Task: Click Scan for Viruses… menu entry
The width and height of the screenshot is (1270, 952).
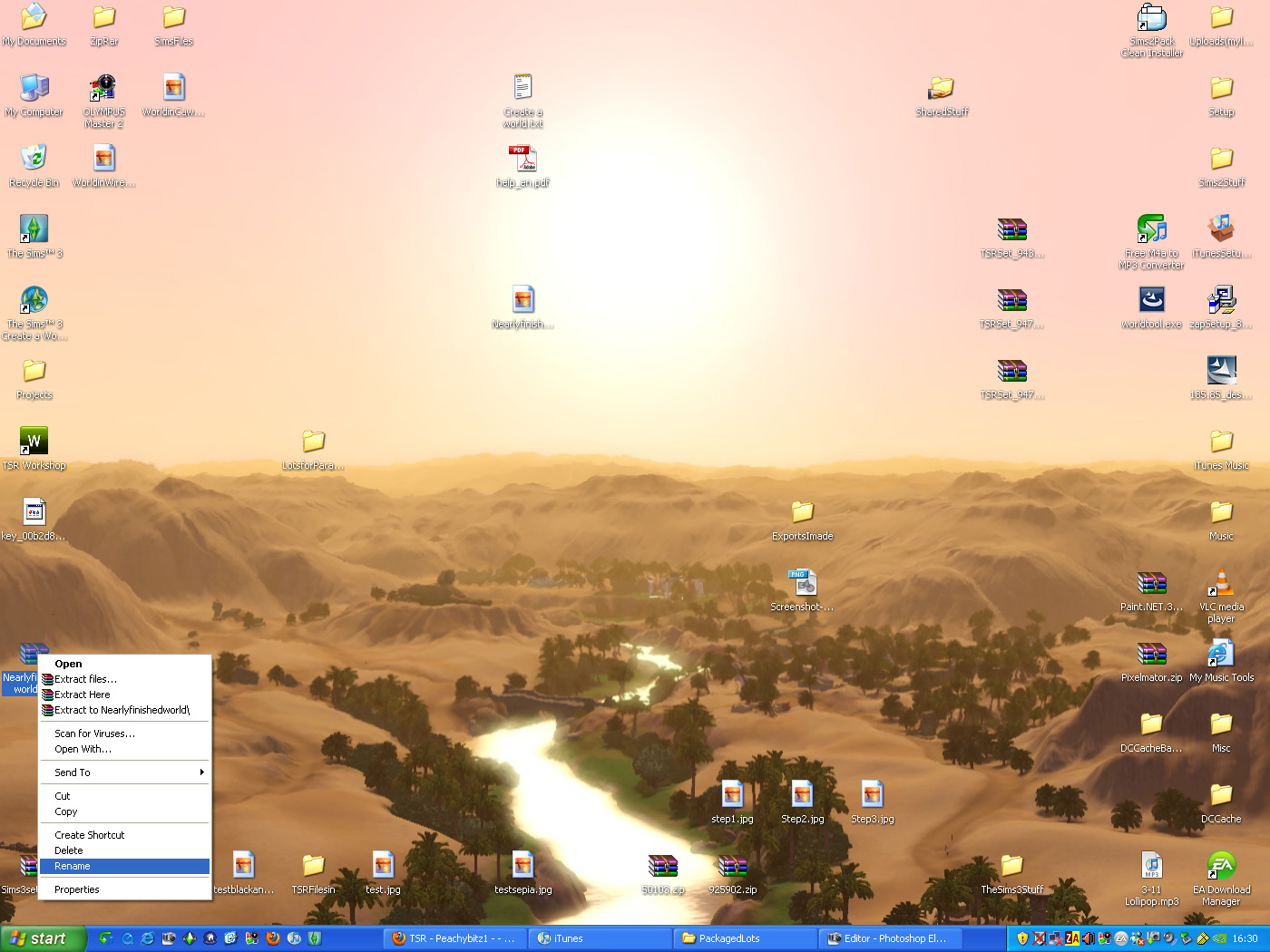Action: [x=94, y=734]
